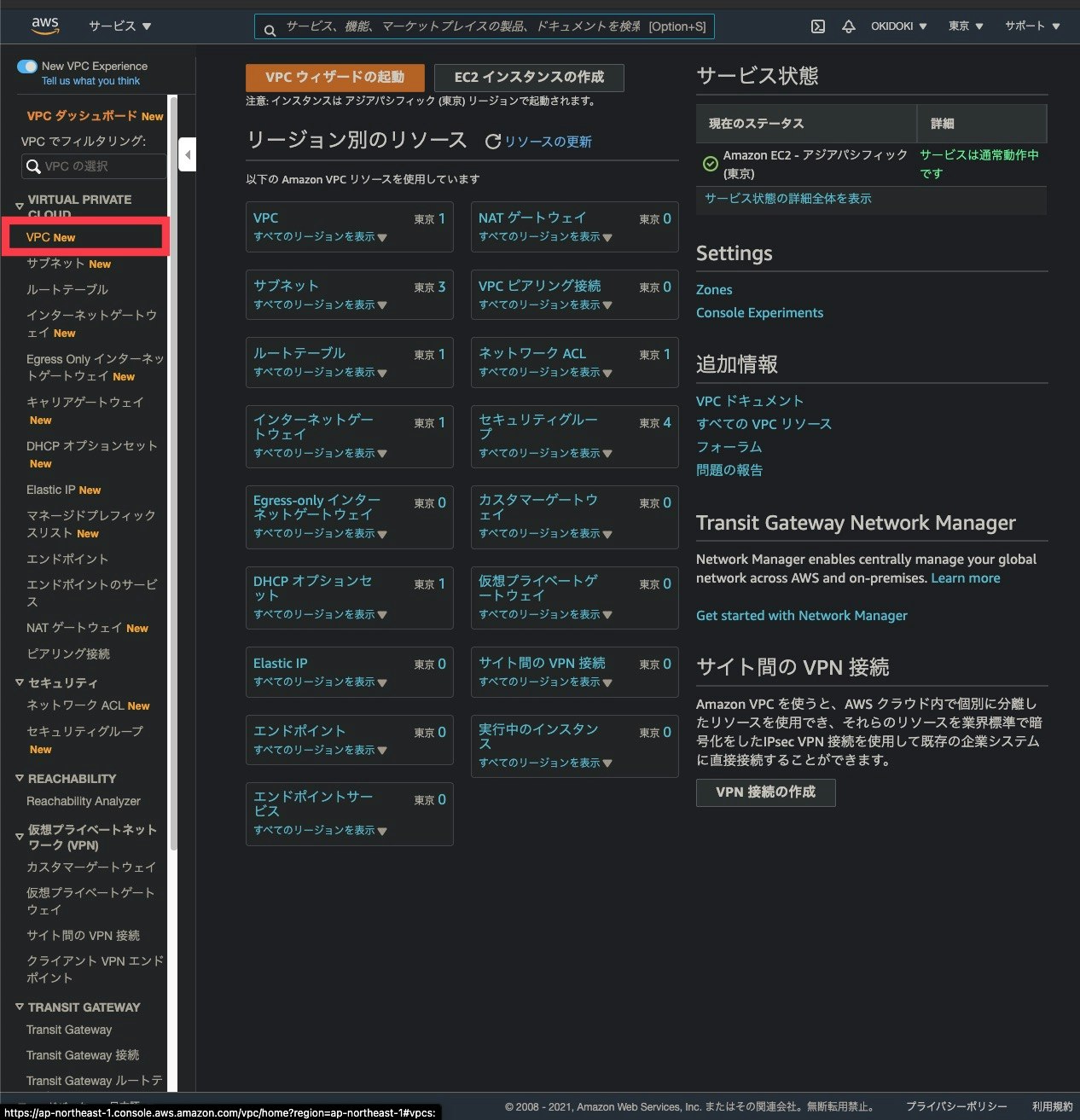Open Transit Gateway in the sidebar
The image size is (1080, 1120).
(69, 1030)
